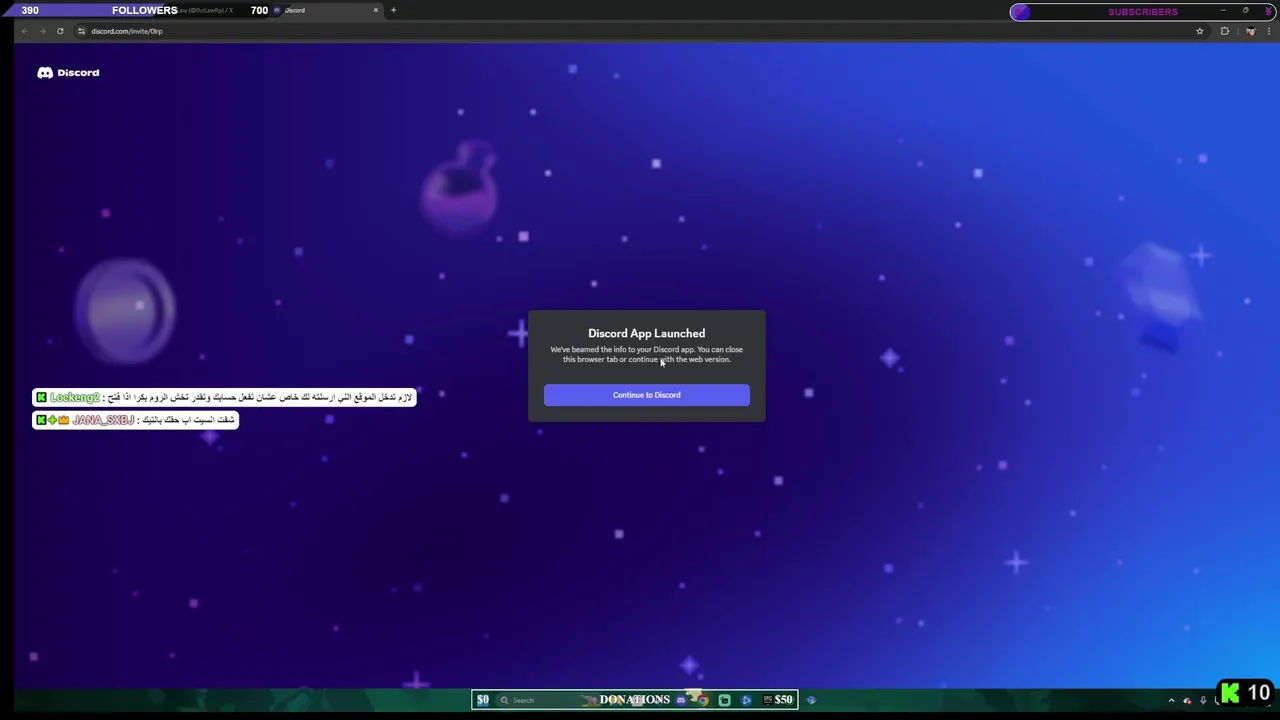Image resolution: width=1280 pixels, height=720 pixels.
Task: Expand the system tray hidden icons chevron
Action: (x=1171, y=700)
